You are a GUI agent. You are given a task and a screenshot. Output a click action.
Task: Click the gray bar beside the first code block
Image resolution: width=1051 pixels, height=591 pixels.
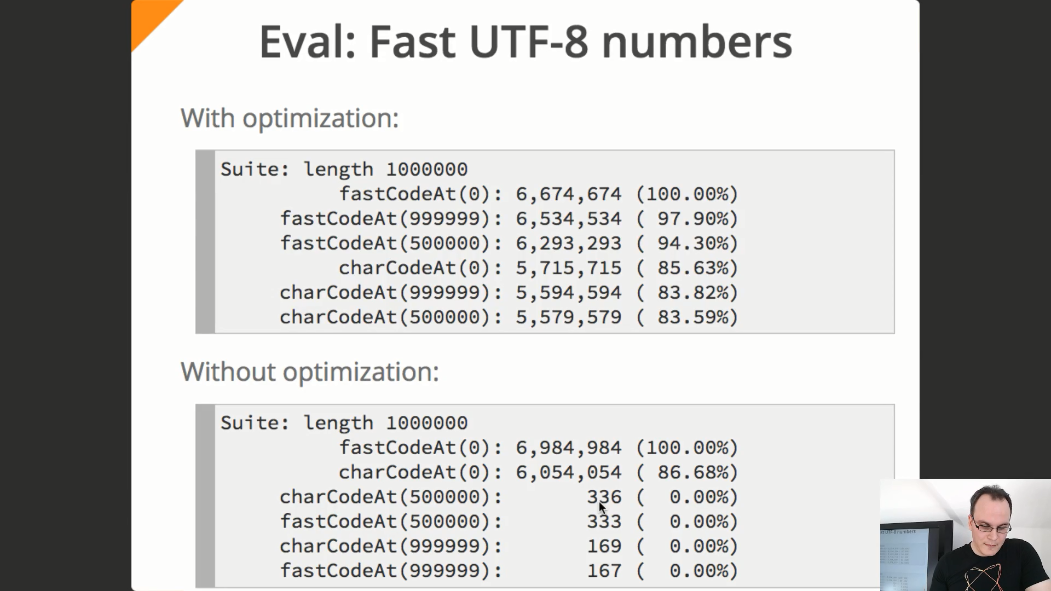pyautogui.click(x=206, y=242)
